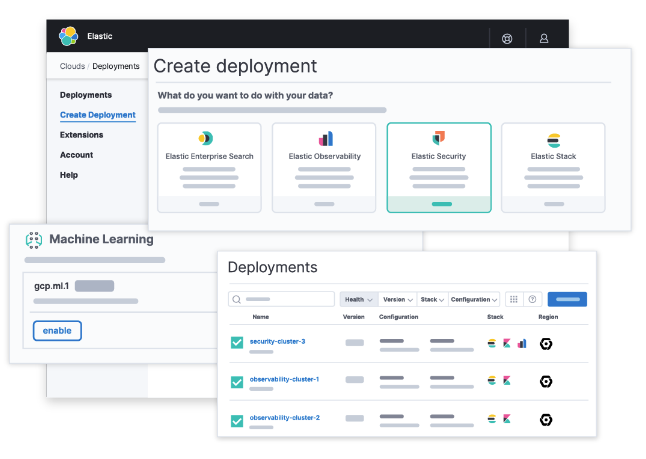646x459 pixels.
Task: Click the Elastic logo in header
Action: tap(68, 36)
